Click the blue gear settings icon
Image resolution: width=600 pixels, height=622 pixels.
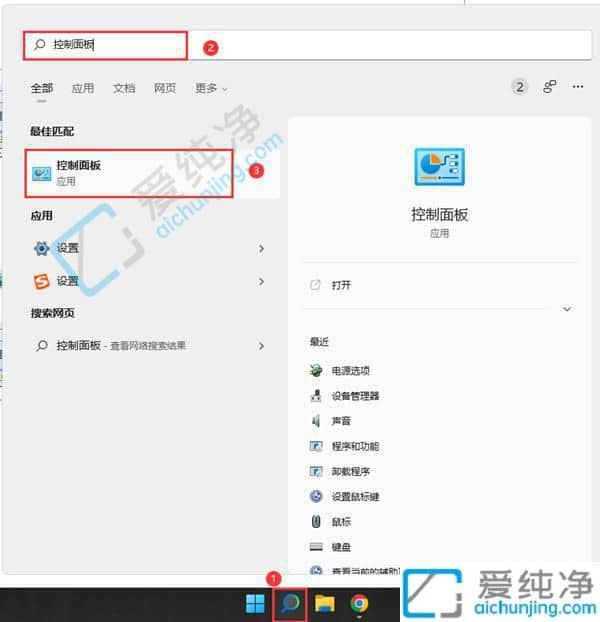[x=42, y=248]
